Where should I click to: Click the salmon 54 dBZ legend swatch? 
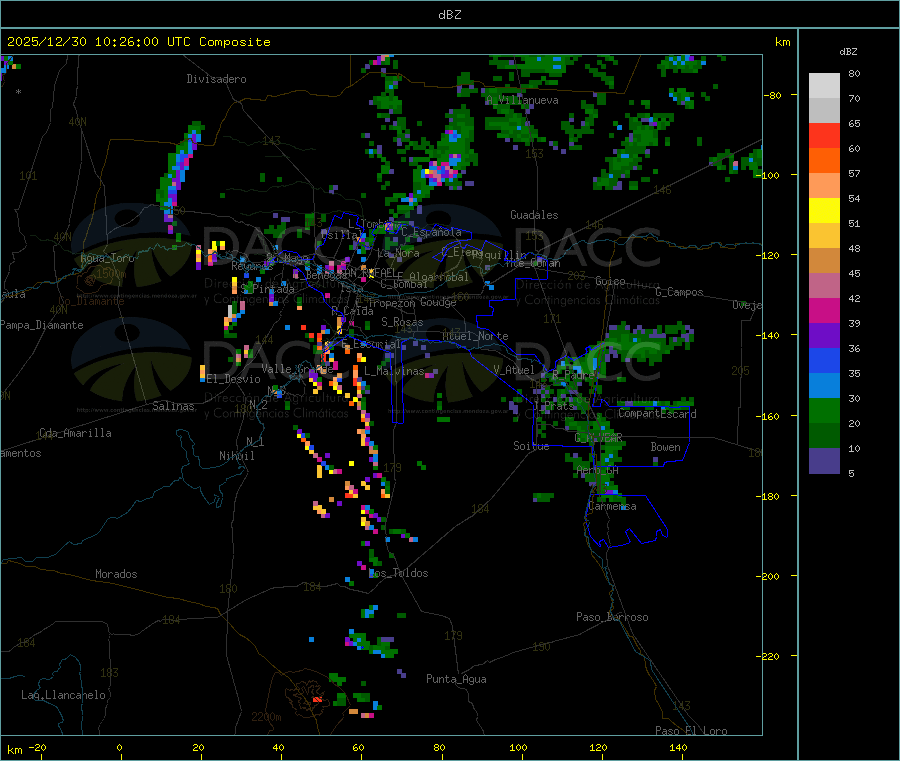click(x=824, y=186)
